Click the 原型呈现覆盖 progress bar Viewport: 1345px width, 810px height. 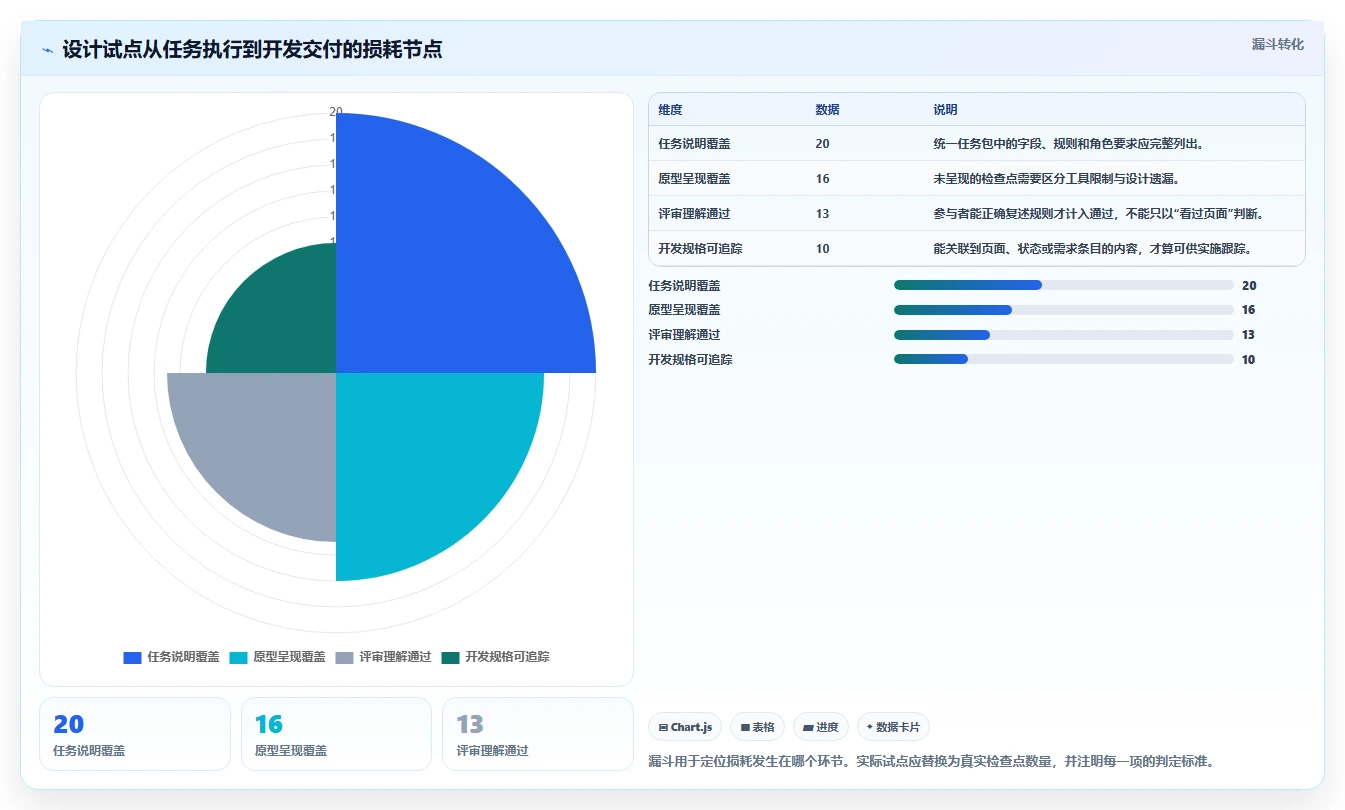tap(1063, 310)
